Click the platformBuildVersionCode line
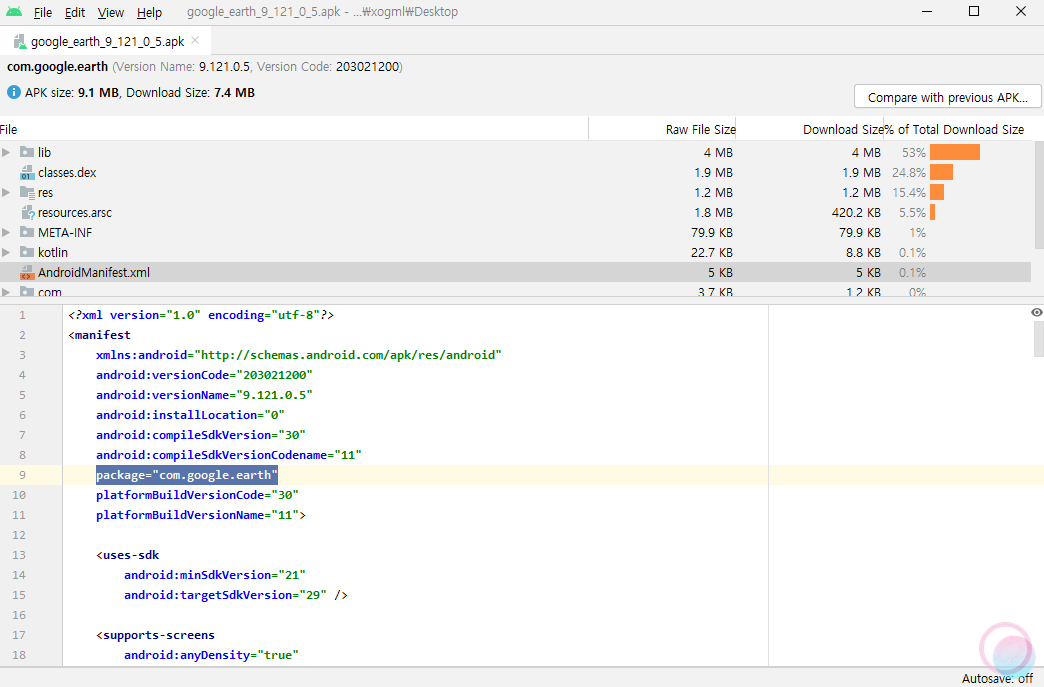The image size is (1044, 687). (197, 495)
